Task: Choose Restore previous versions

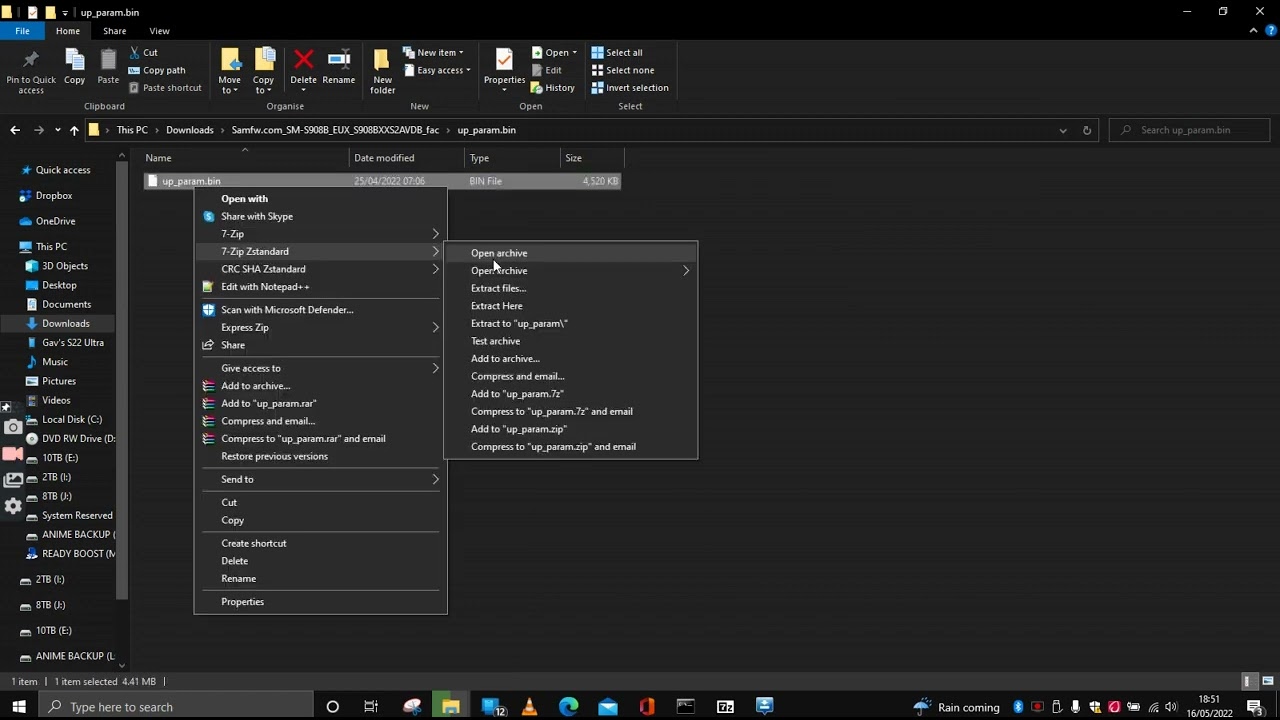Action: click(x=320, y=456)
